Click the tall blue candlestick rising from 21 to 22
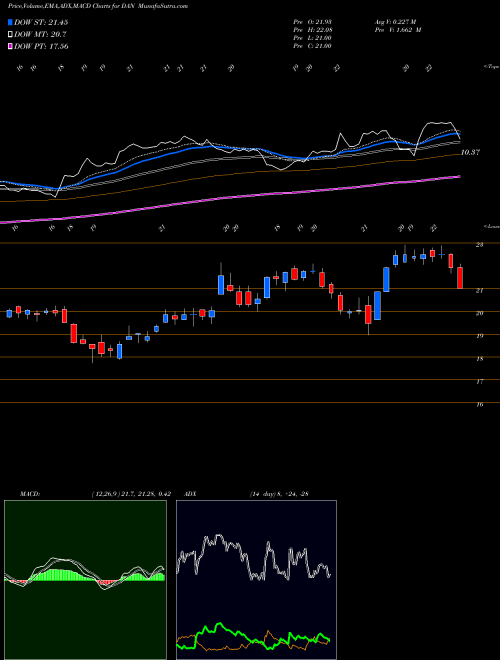Image resolution: width=500 pixels, height=660 pixels. [386, 279]
